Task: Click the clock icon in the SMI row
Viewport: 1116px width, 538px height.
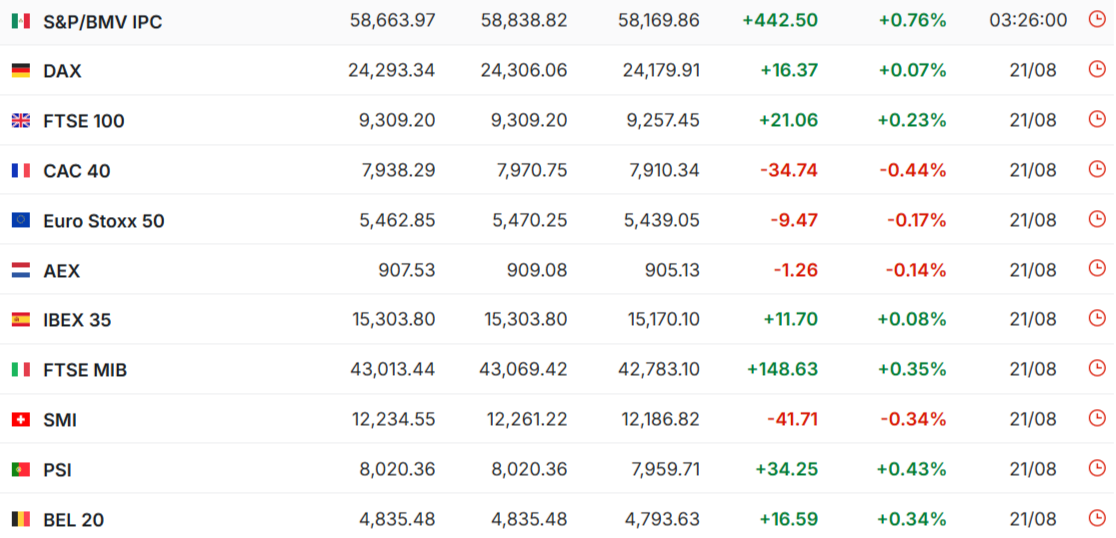Action: [1097, 418]
